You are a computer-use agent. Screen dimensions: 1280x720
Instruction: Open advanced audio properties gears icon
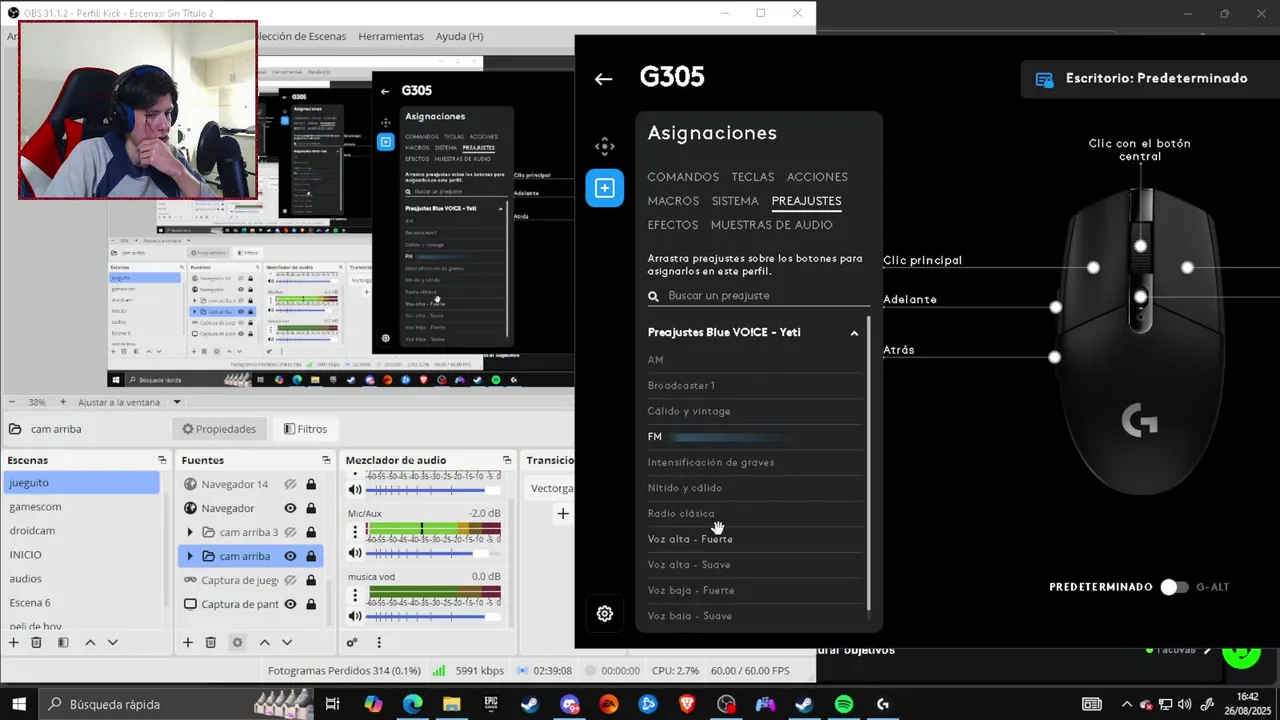[x=352, y=642]
